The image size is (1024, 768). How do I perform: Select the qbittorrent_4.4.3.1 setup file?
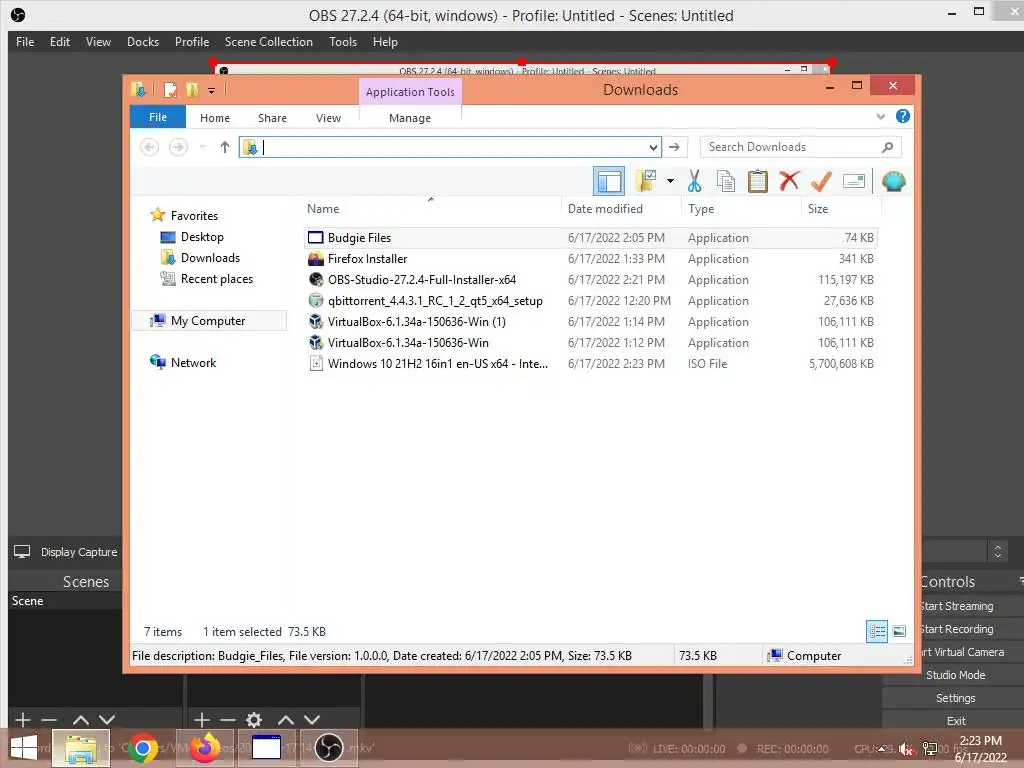[x=590, y=300]
